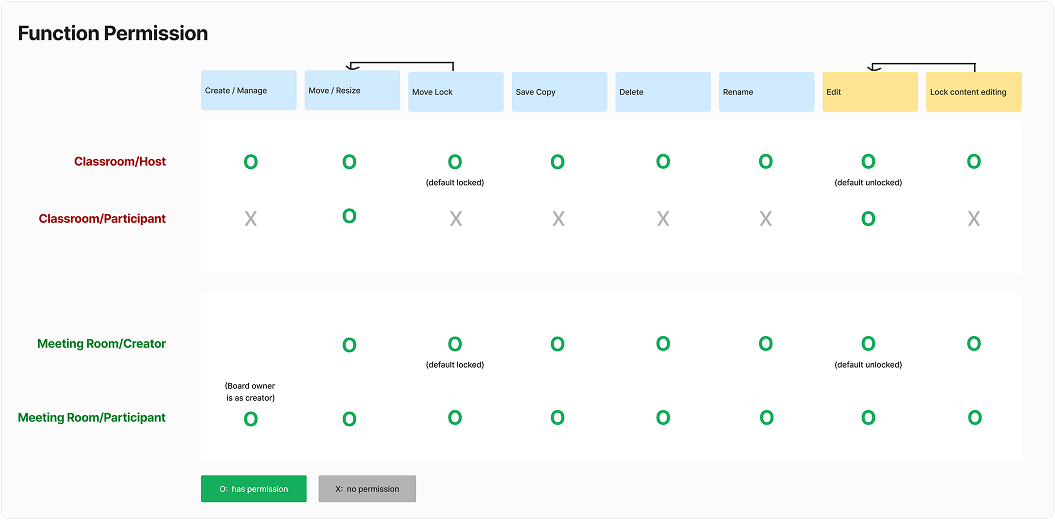1055x520 pixels.
Task: Click the yellow Edit function box
Action: (869, 91)
